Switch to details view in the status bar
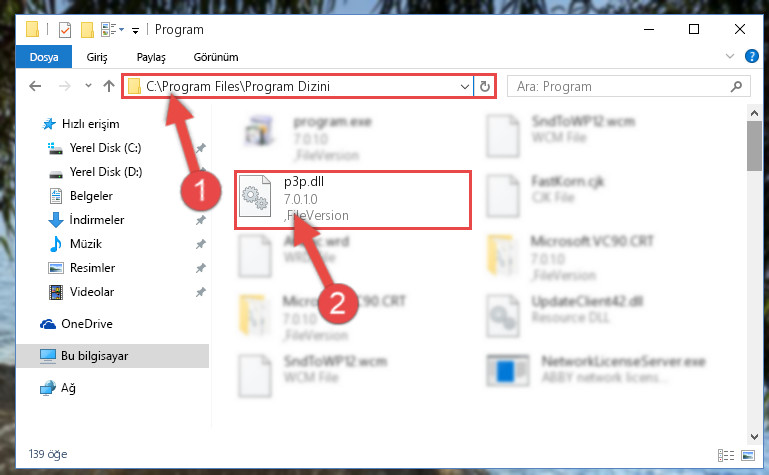 point(726,455)
